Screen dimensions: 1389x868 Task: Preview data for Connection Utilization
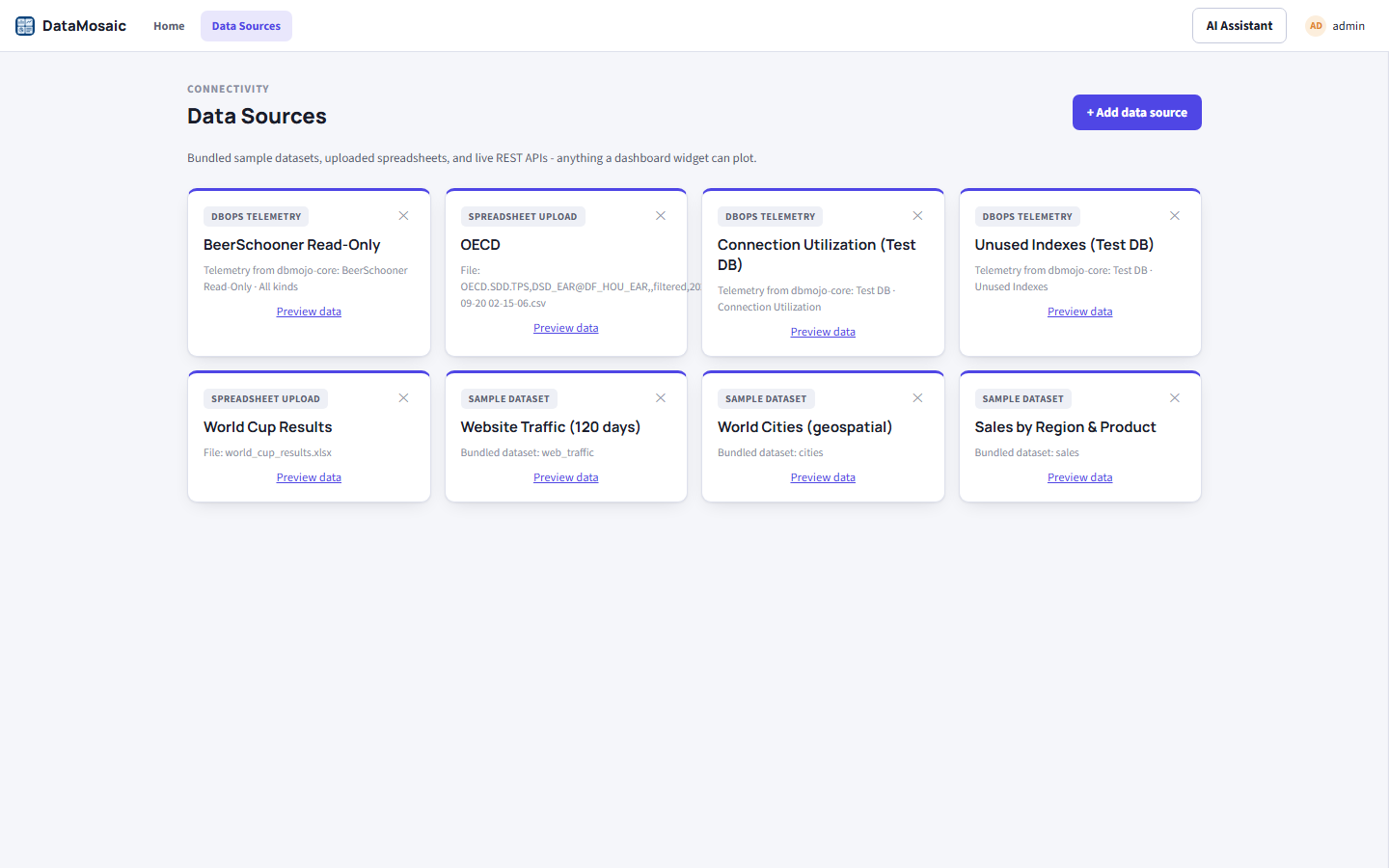click(823, 332)
